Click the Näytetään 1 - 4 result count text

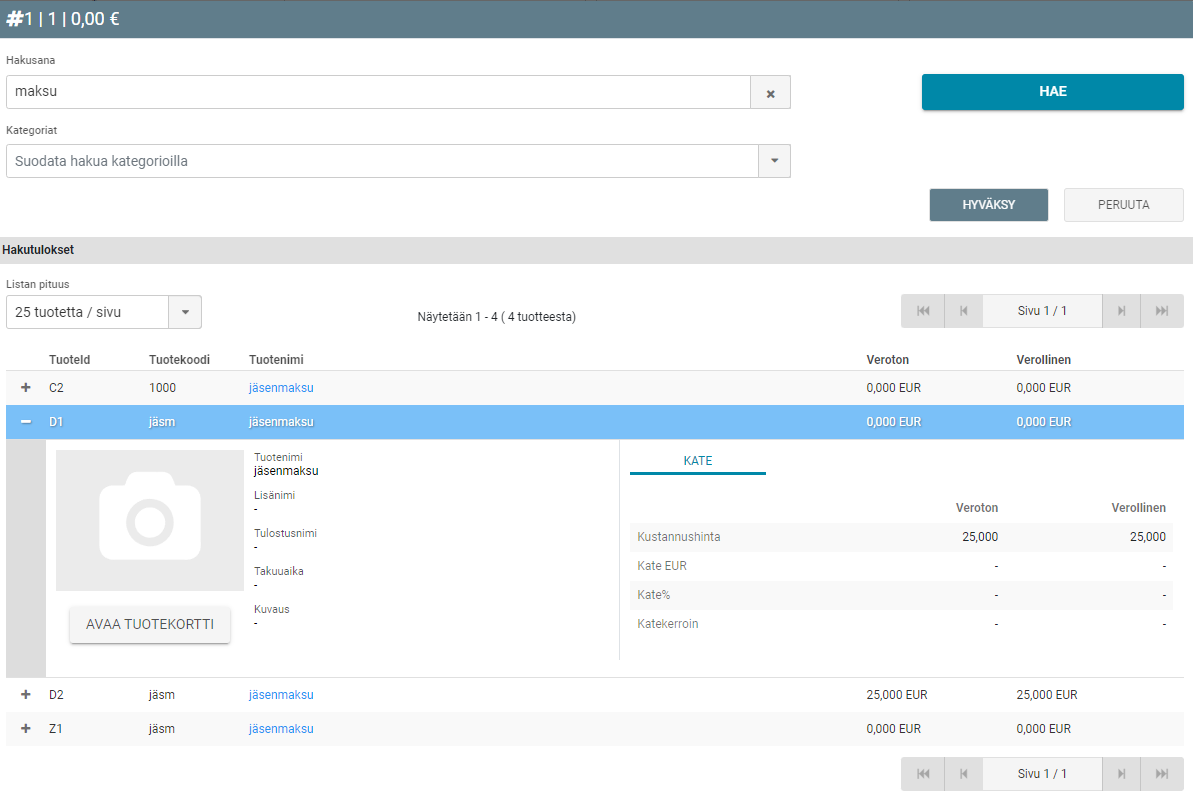[496, 317]
